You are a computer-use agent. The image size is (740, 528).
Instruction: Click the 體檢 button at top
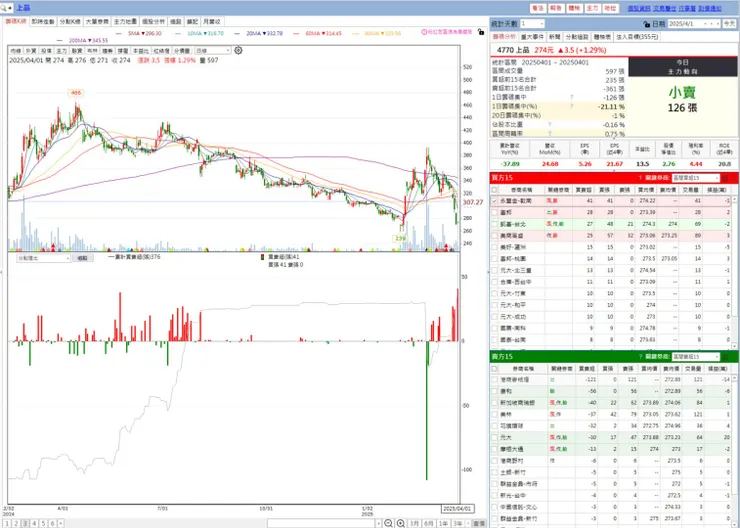pyautogui.click(x=574, y=8)
